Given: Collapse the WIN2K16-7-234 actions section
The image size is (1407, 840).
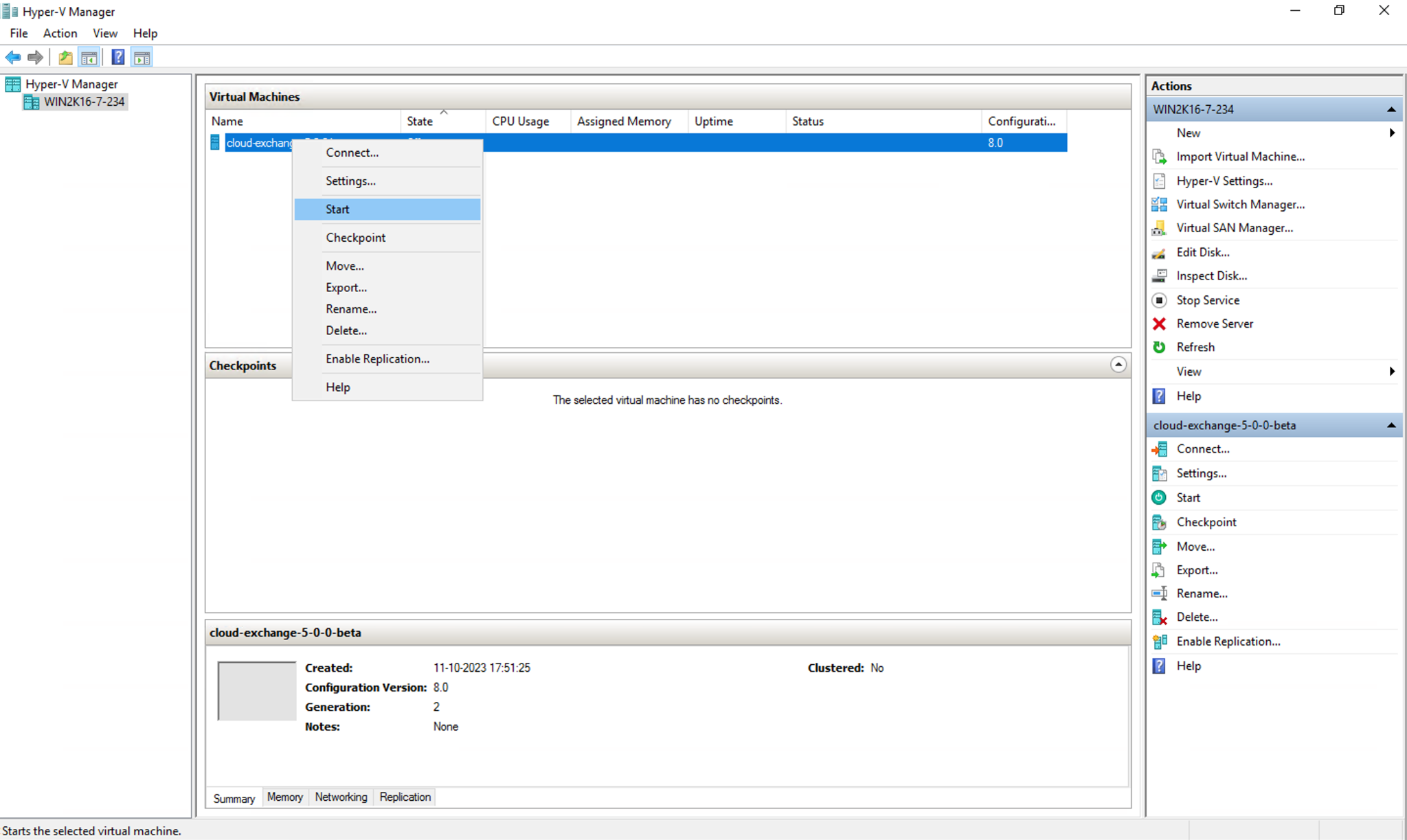Looking at the screenshot, I should coord(1391,110).
